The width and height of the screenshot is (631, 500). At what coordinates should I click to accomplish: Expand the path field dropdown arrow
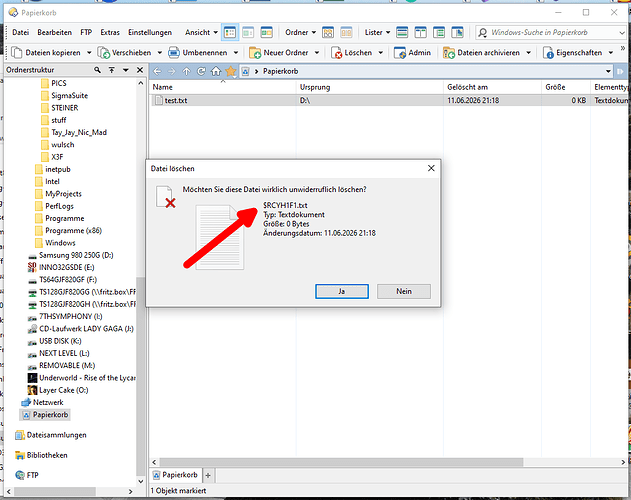608,71
